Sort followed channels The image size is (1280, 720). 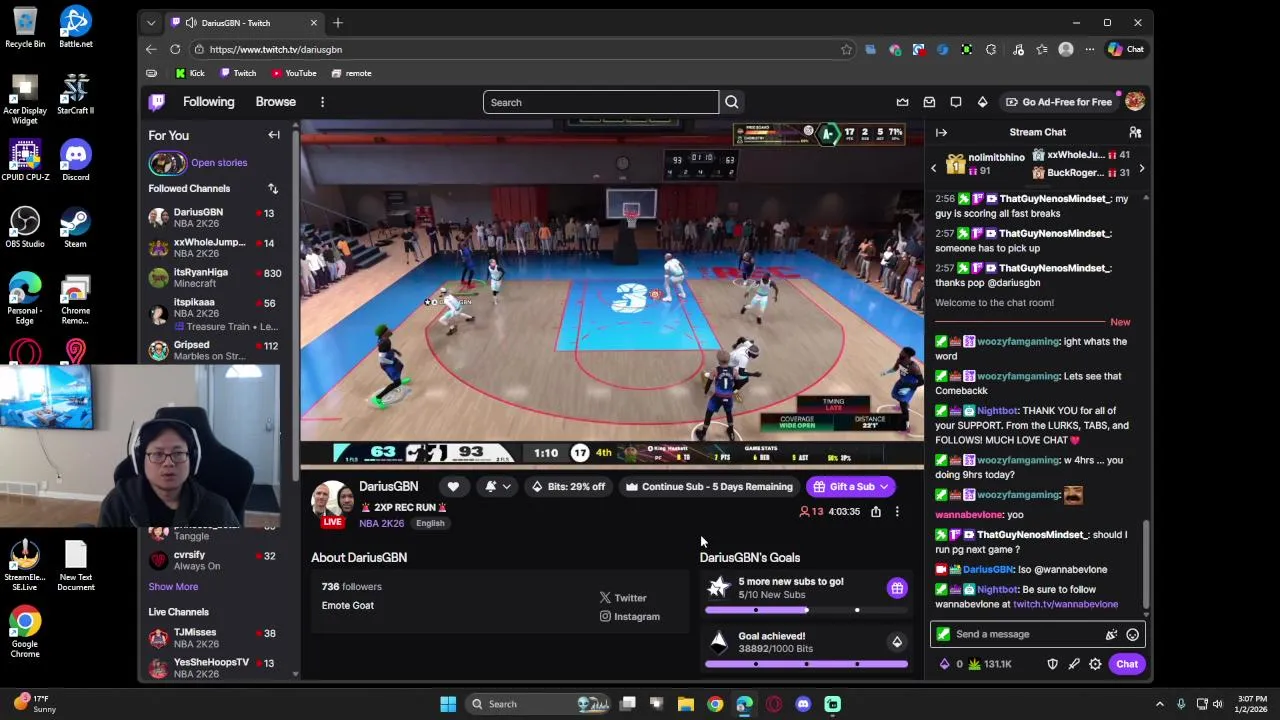point(272,188)
